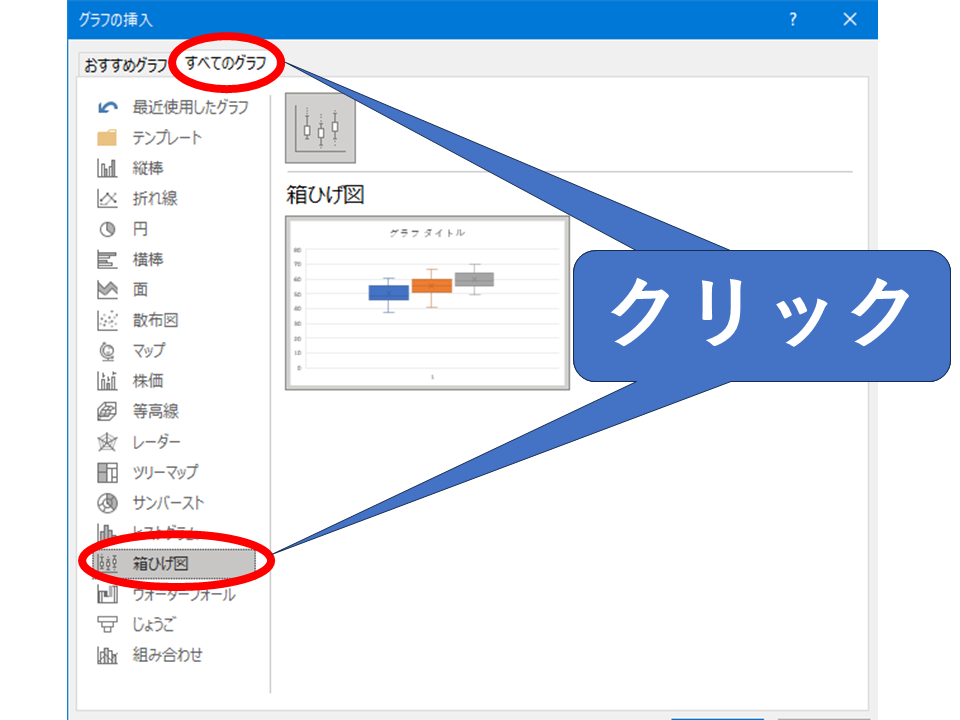Select the 組み合わせ combo chart category
The width and height of the screenshot is (960, 720).
point(167,656)
